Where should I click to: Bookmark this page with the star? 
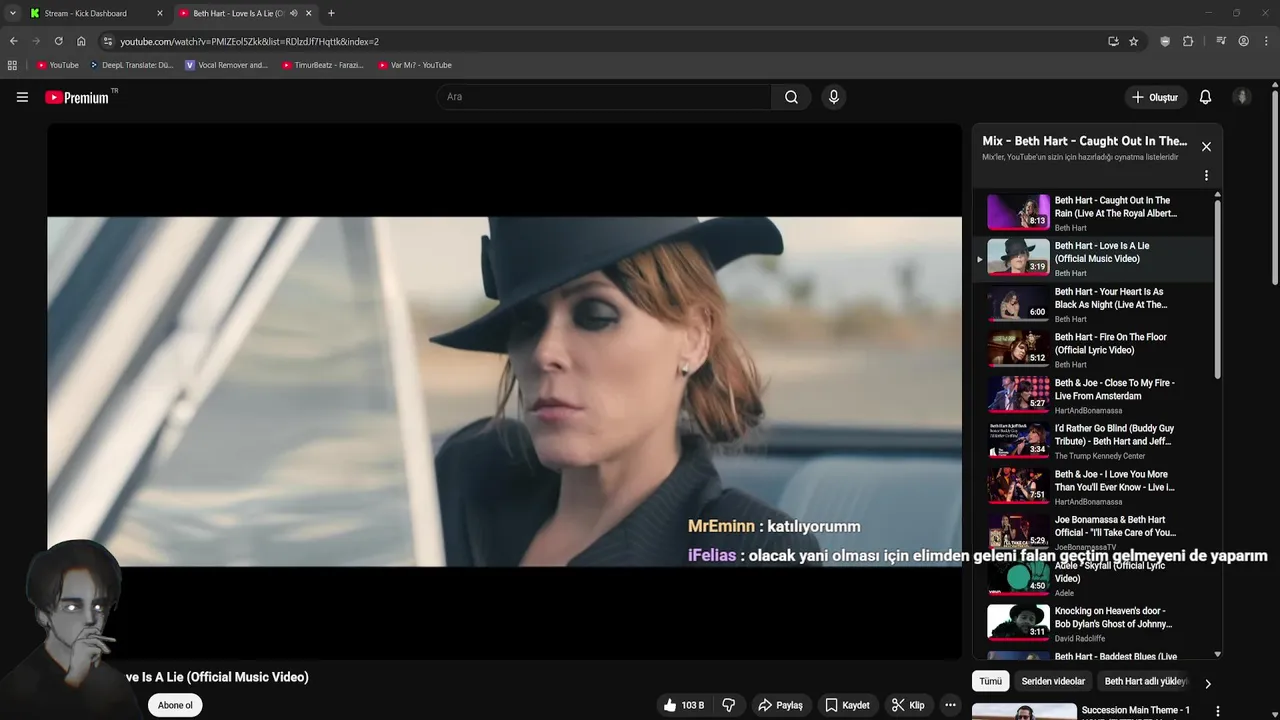[1133, 41]
